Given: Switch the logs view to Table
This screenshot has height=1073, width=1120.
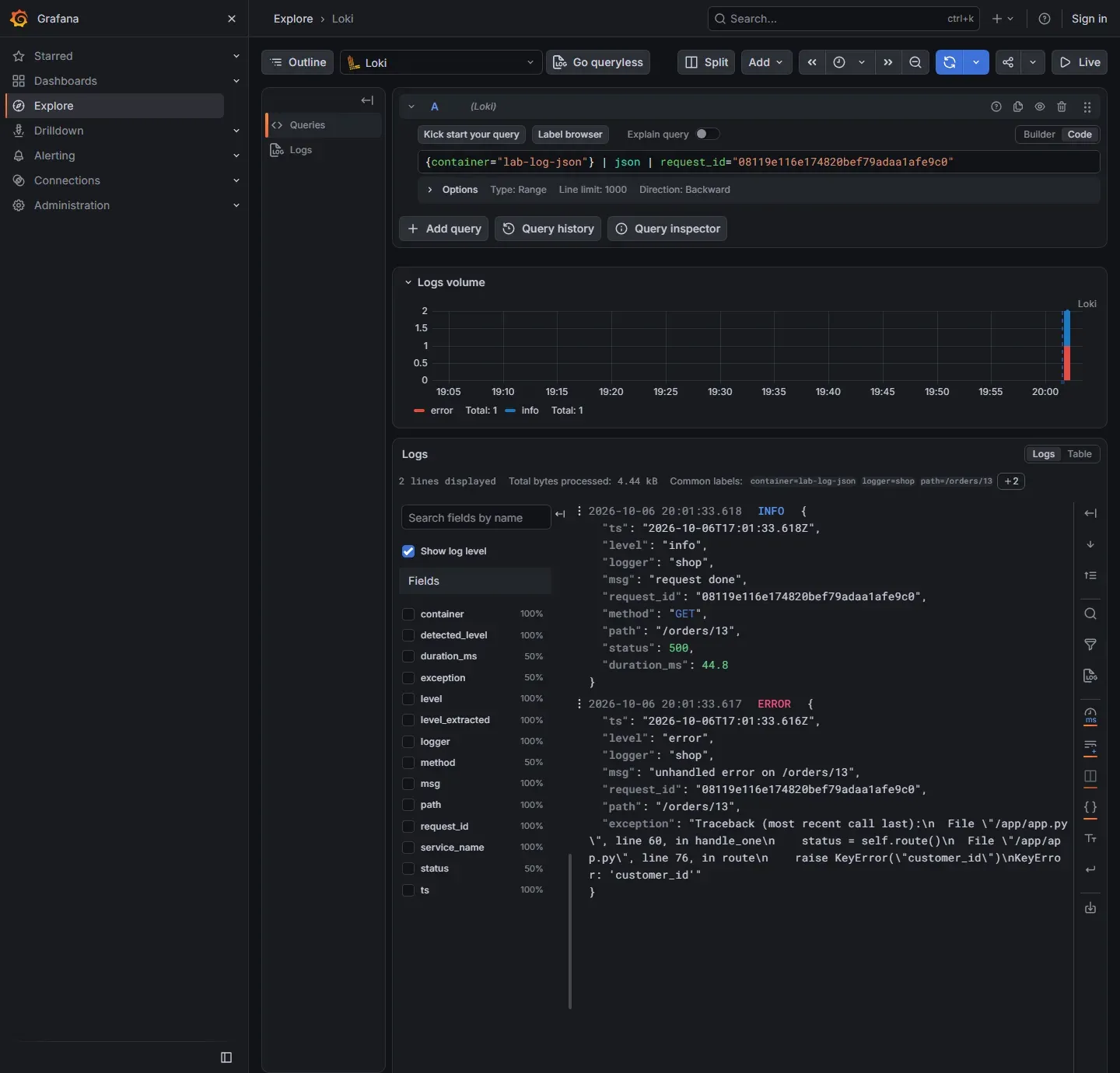Looking at the screenshot, I should click(x=1080, y=454).
